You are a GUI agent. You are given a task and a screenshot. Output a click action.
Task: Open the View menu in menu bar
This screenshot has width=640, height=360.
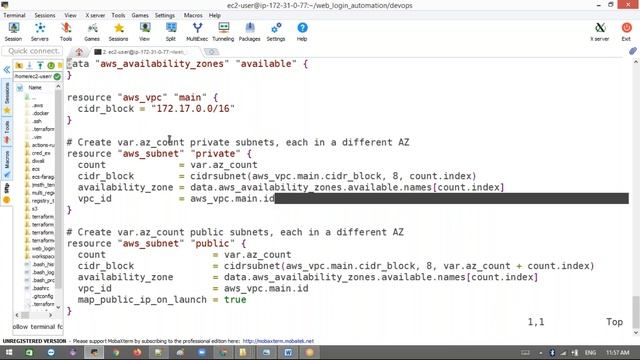[70, 15]
